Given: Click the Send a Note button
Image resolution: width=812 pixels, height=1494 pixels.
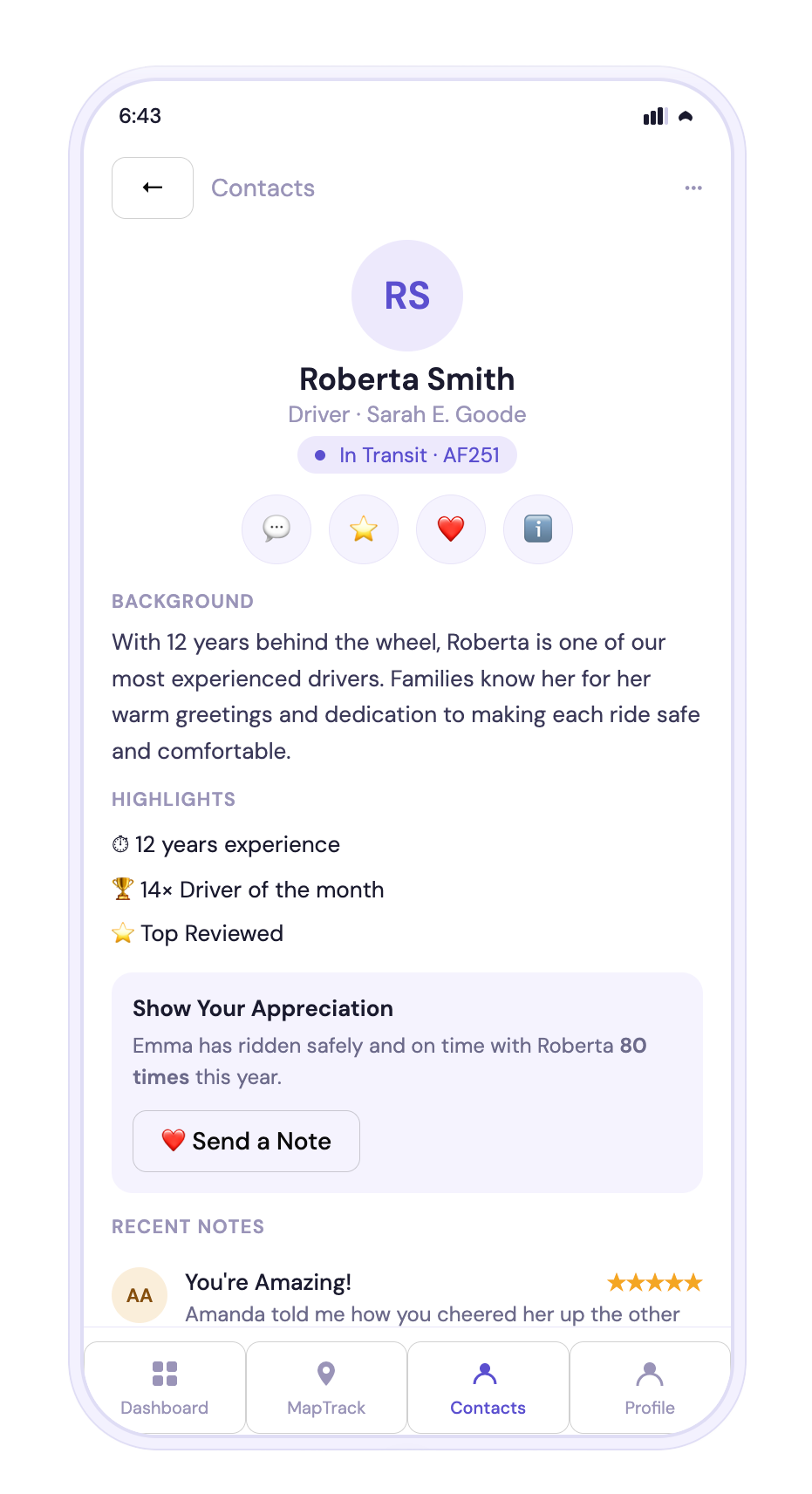Looking at the screenshot, I should pyautogui.click(x=246, y=1141).
